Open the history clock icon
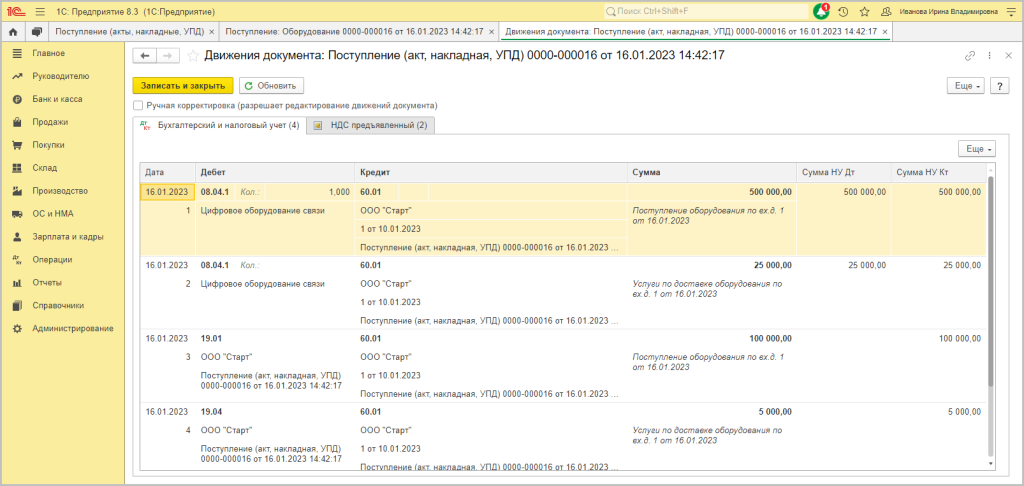1024x486 pixels. [x=843, y=12]
